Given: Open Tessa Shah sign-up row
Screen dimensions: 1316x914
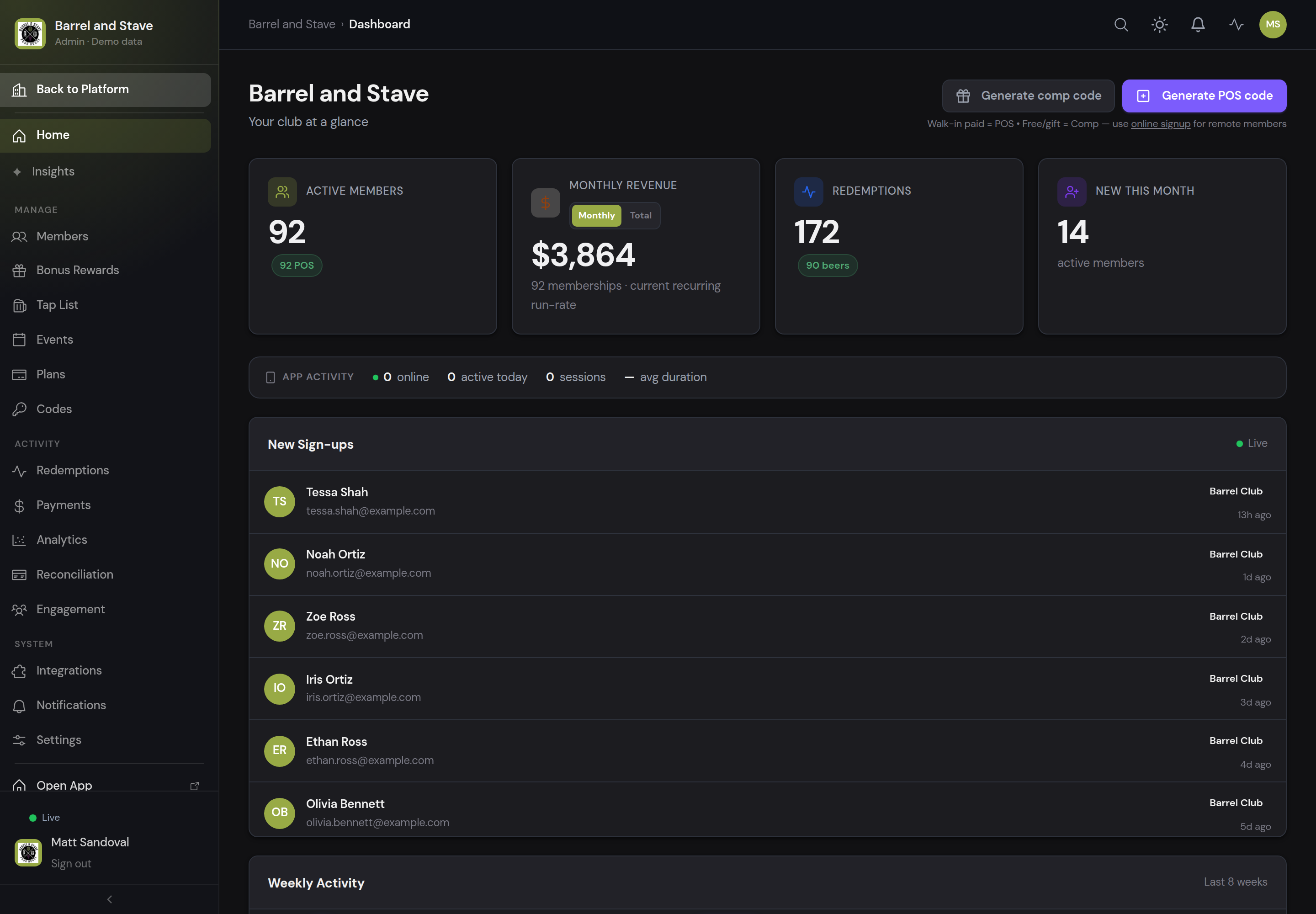Looking at the screenshot, I should (767, 502).
